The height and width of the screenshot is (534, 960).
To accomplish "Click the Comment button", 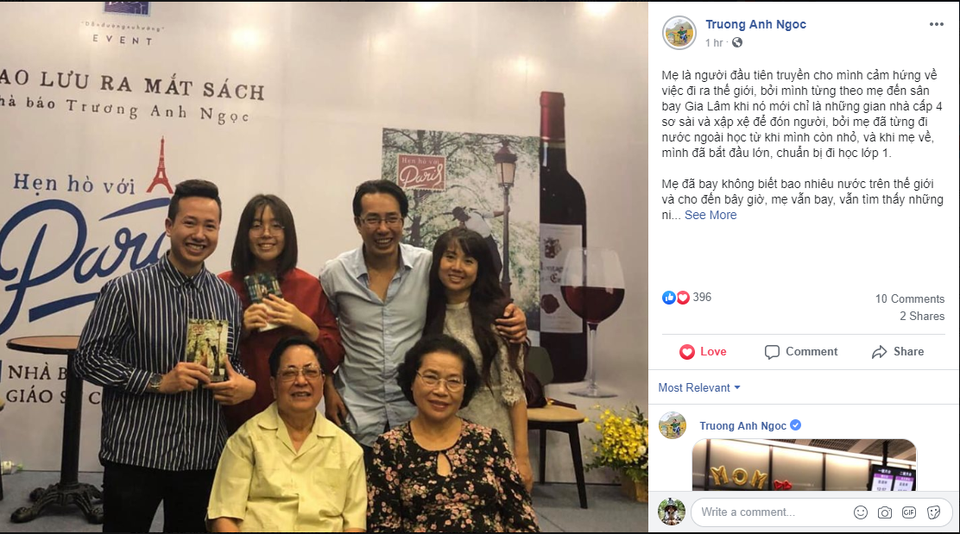I will pos(801,352).
